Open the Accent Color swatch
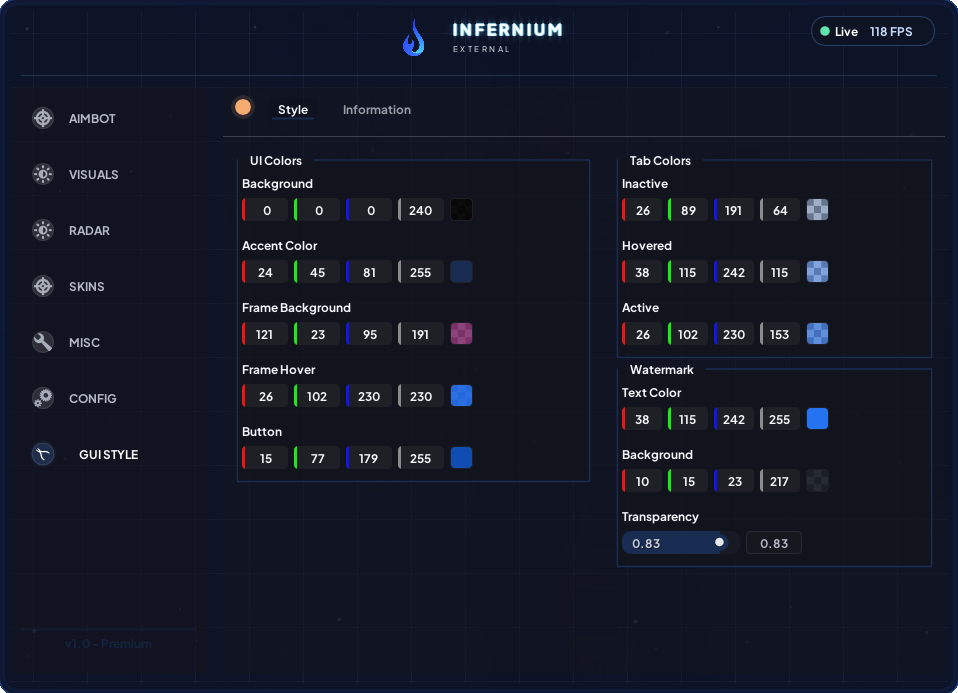 [461, 272]
